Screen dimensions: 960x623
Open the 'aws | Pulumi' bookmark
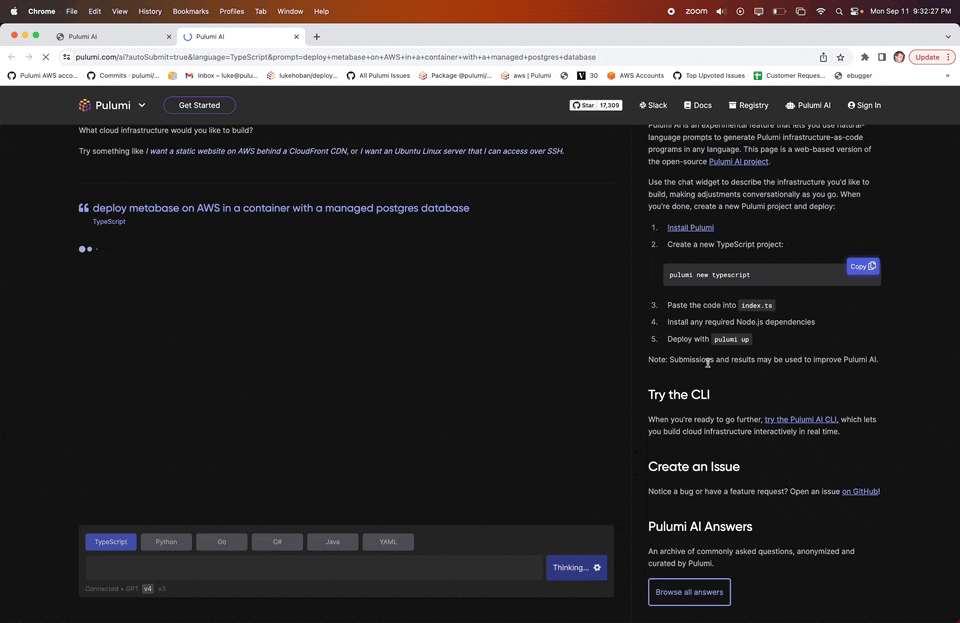click(x=526, y=76)
